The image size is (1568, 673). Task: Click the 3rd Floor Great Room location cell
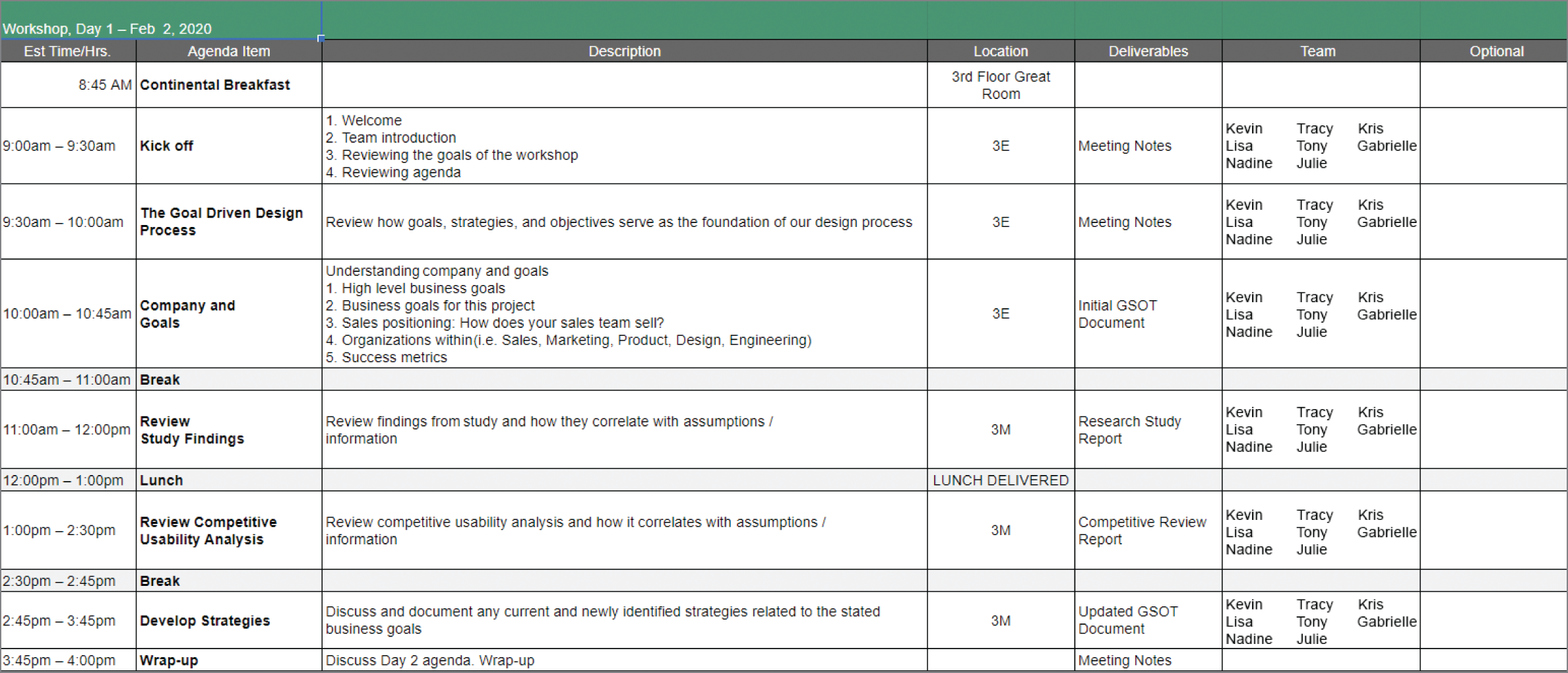tap(1000, 85)
